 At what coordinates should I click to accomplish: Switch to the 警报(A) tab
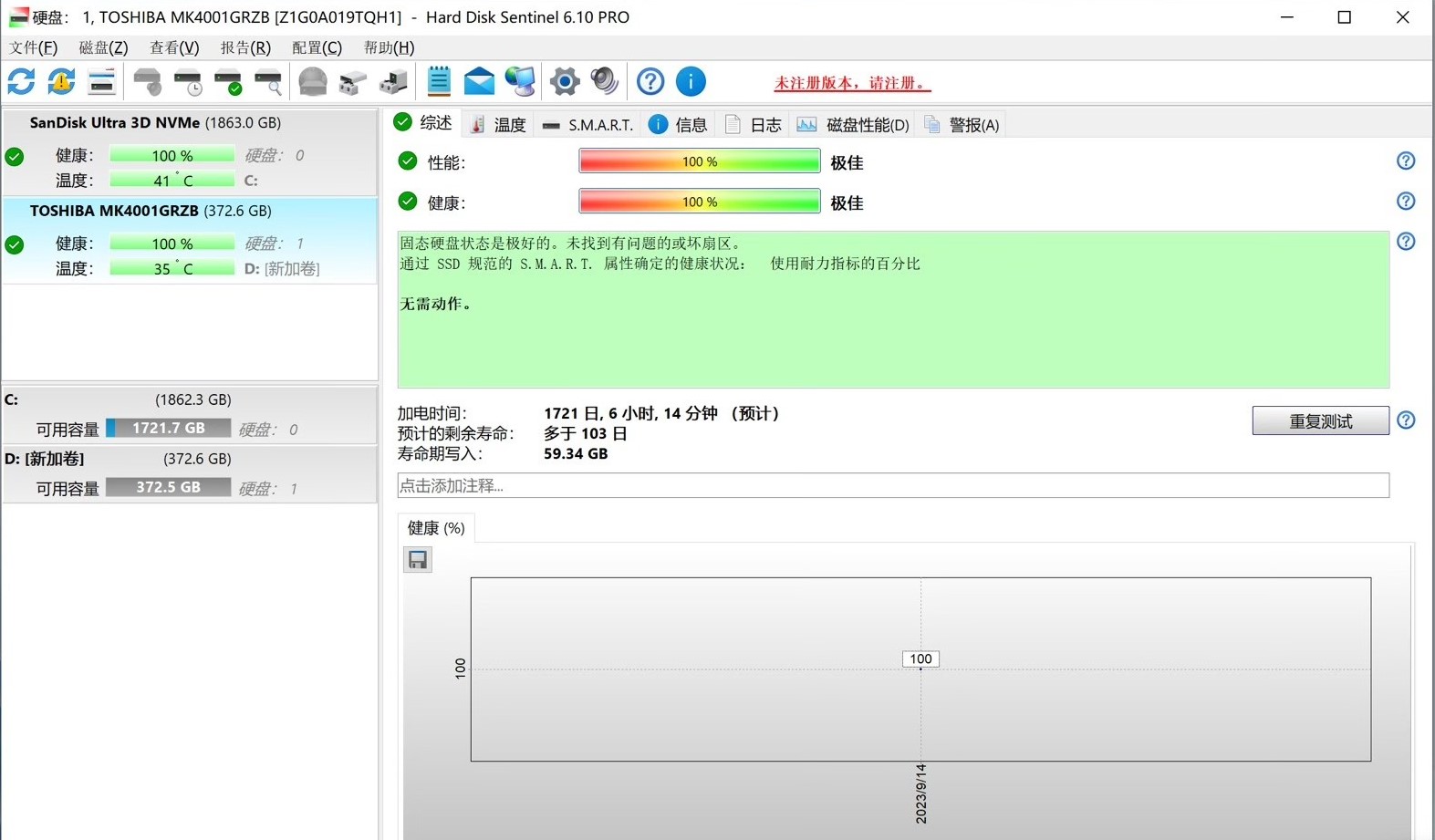[962, 125]
